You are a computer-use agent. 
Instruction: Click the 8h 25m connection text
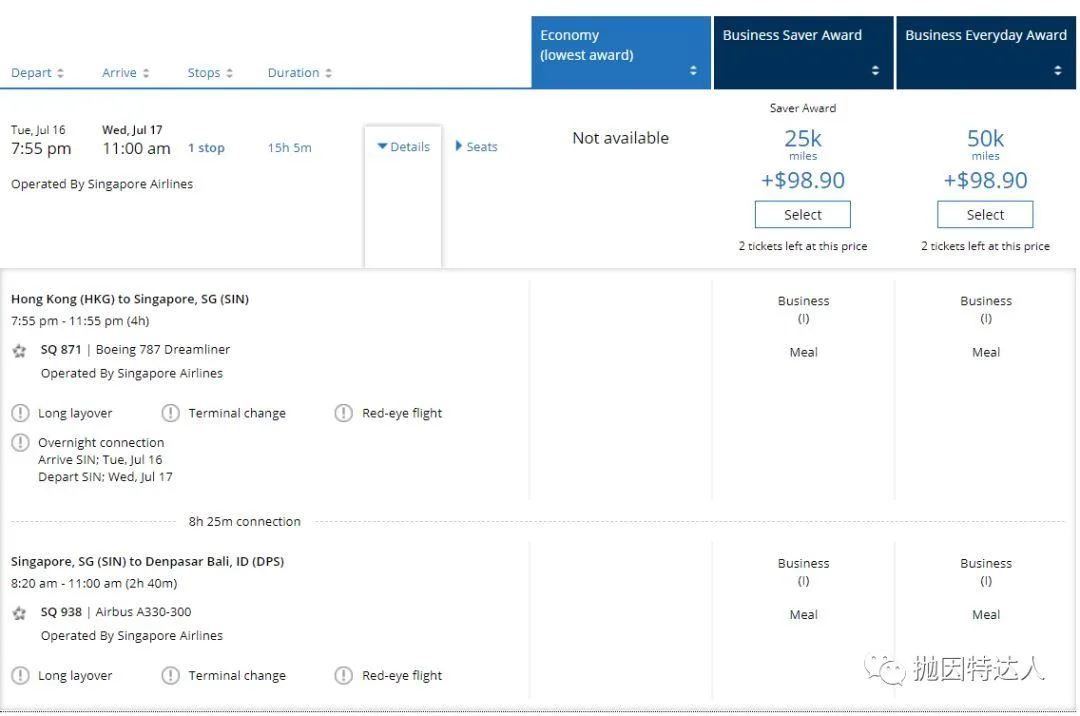[245, 522]
